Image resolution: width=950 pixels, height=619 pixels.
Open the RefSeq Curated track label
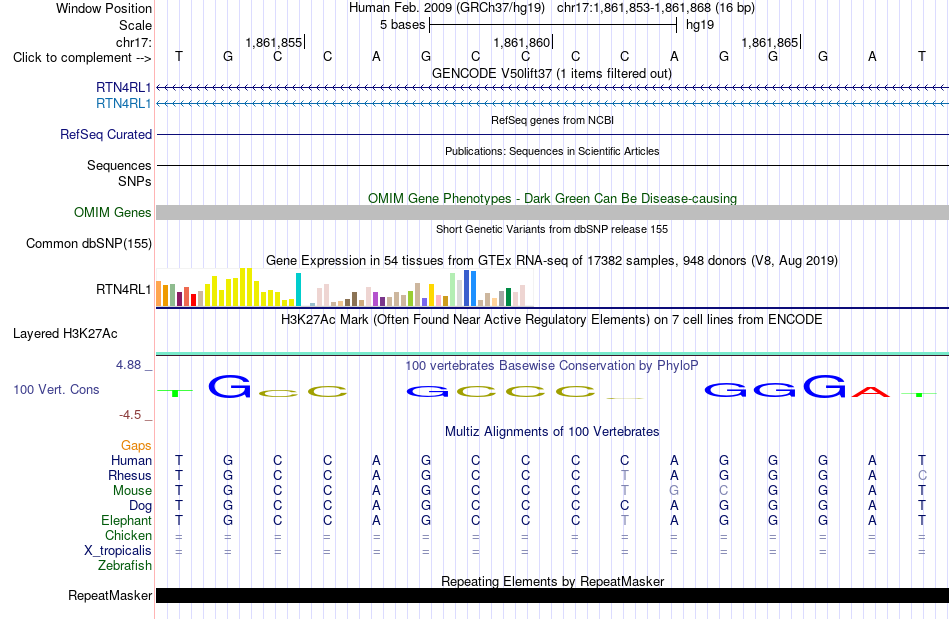tap(106, 134)
